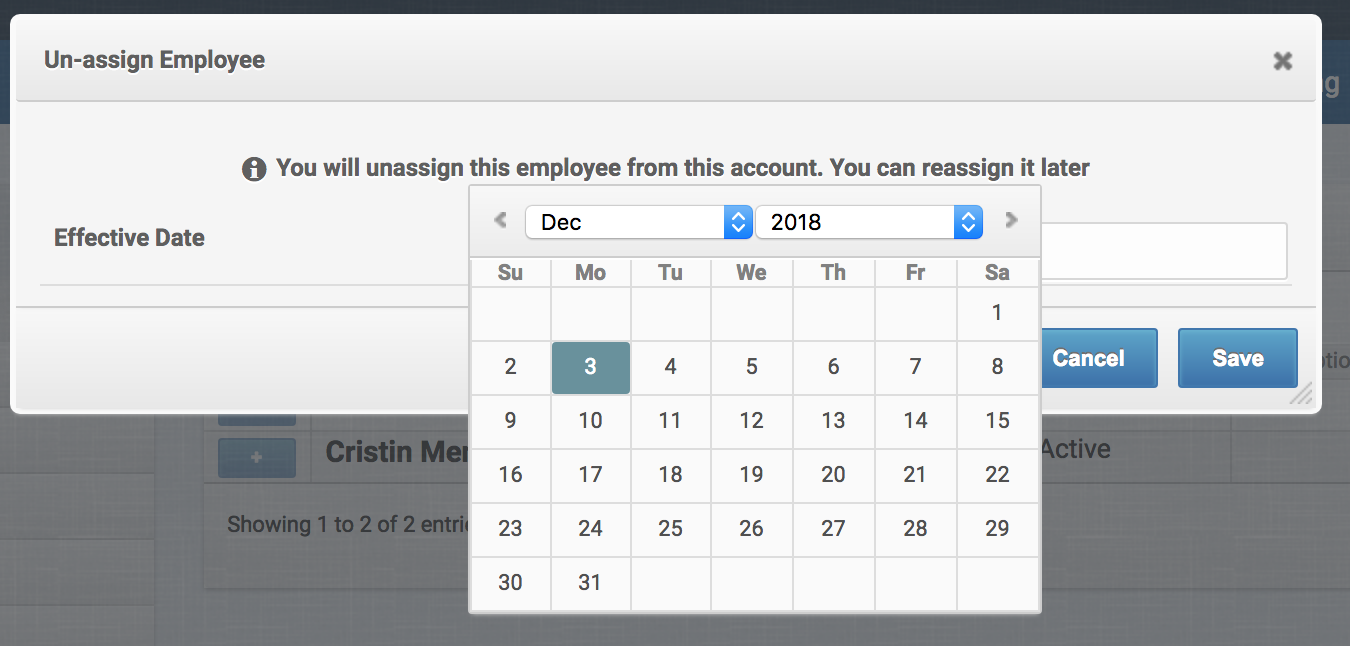Image resolution: width=1350 pixels, height=646 pixels.
Task: Pick December 14 in the calendar
Action: coord(915,421)
